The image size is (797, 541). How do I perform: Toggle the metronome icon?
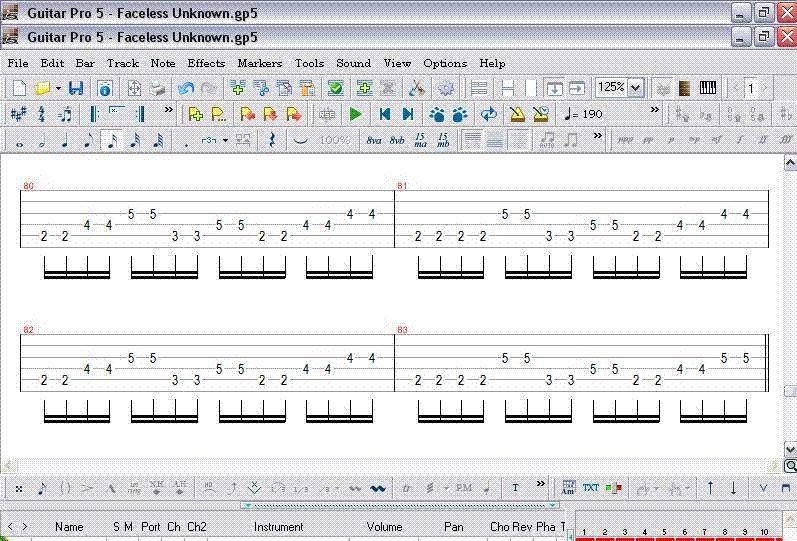pyautogui.click(x=517, y=114)
